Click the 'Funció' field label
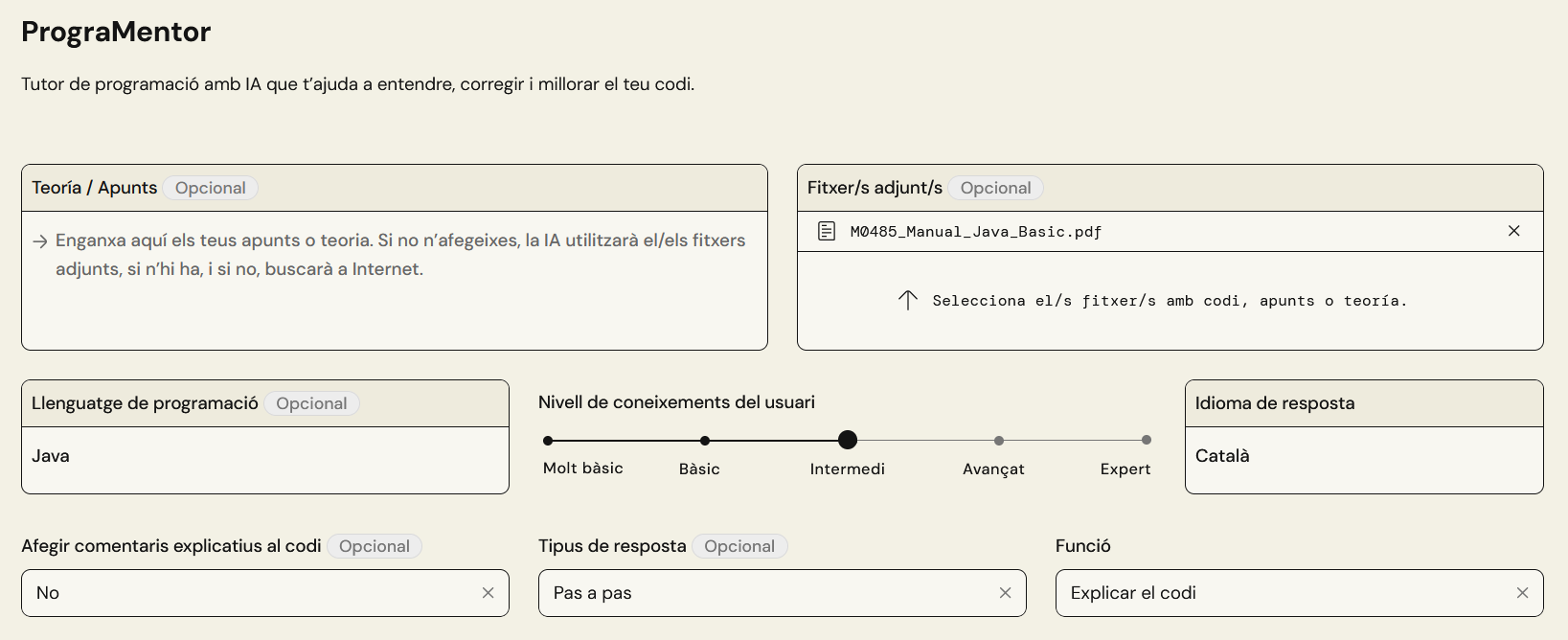1568x640 pixels. pos(1083,546)
